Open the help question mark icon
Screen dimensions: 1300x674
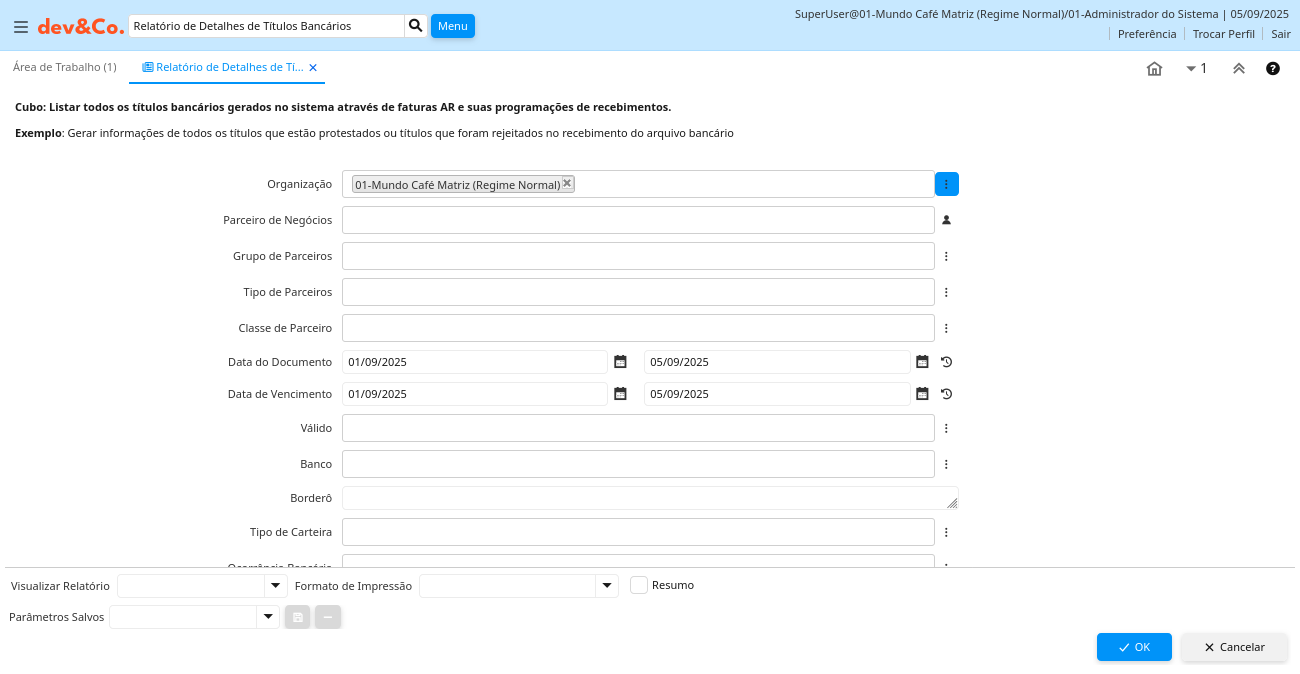(x=1273, y=69)
